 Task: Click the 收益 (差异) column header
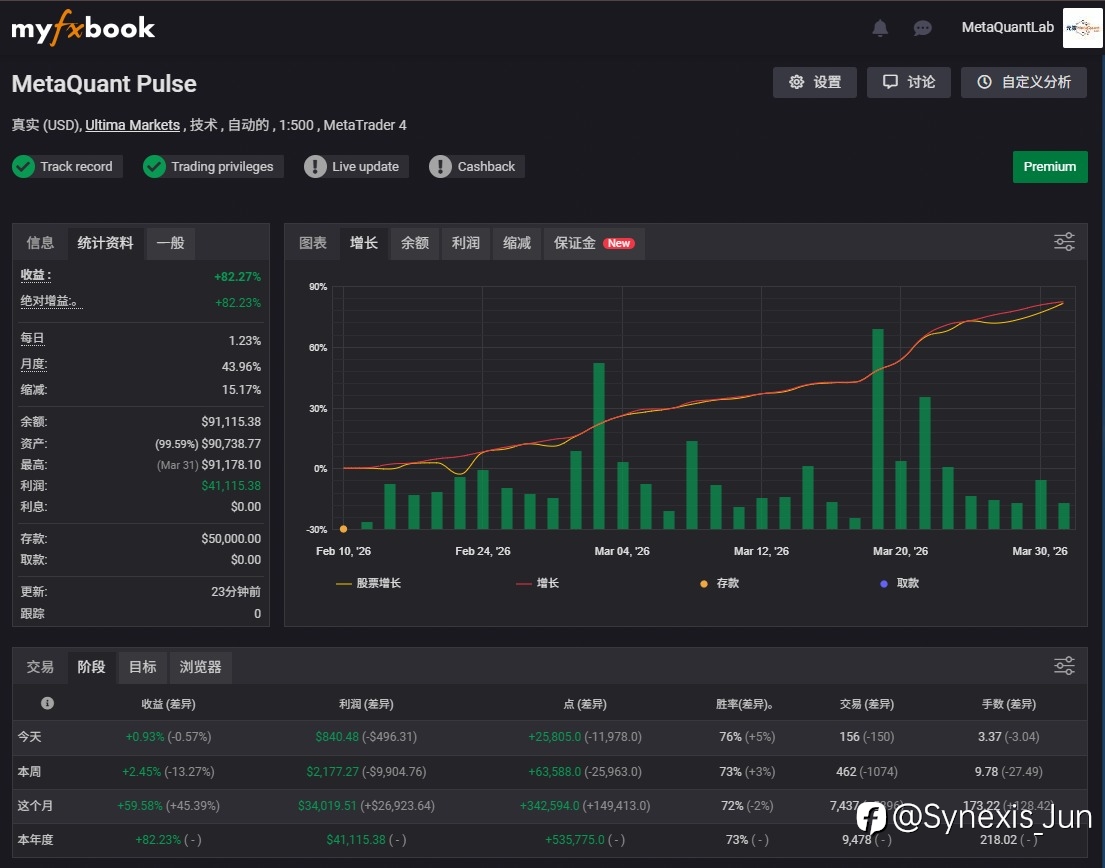pos(168,704)
